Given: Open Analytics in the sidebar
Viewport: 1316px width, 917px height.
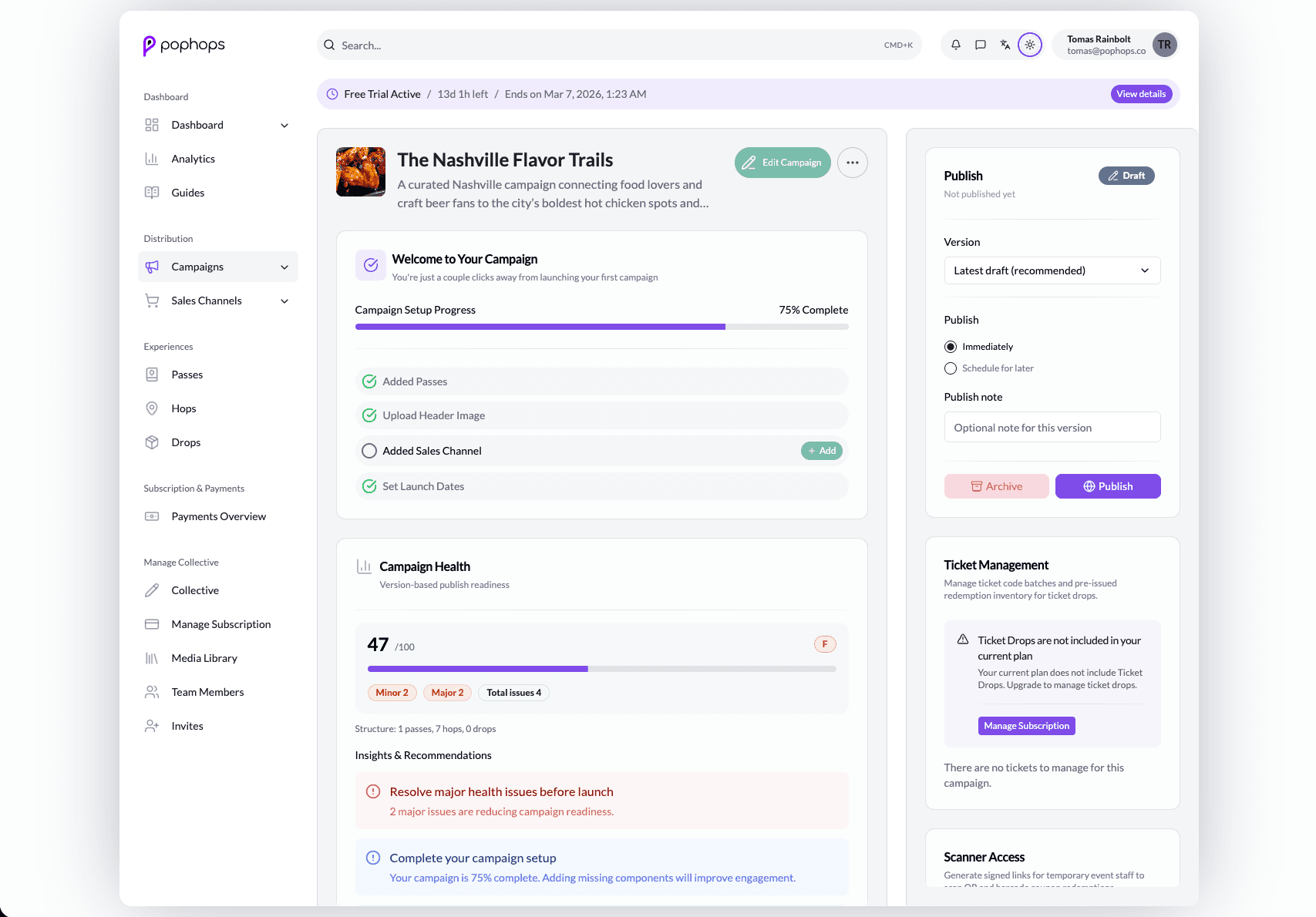Looking at the screenshot, I should click(x=218, y=159).
